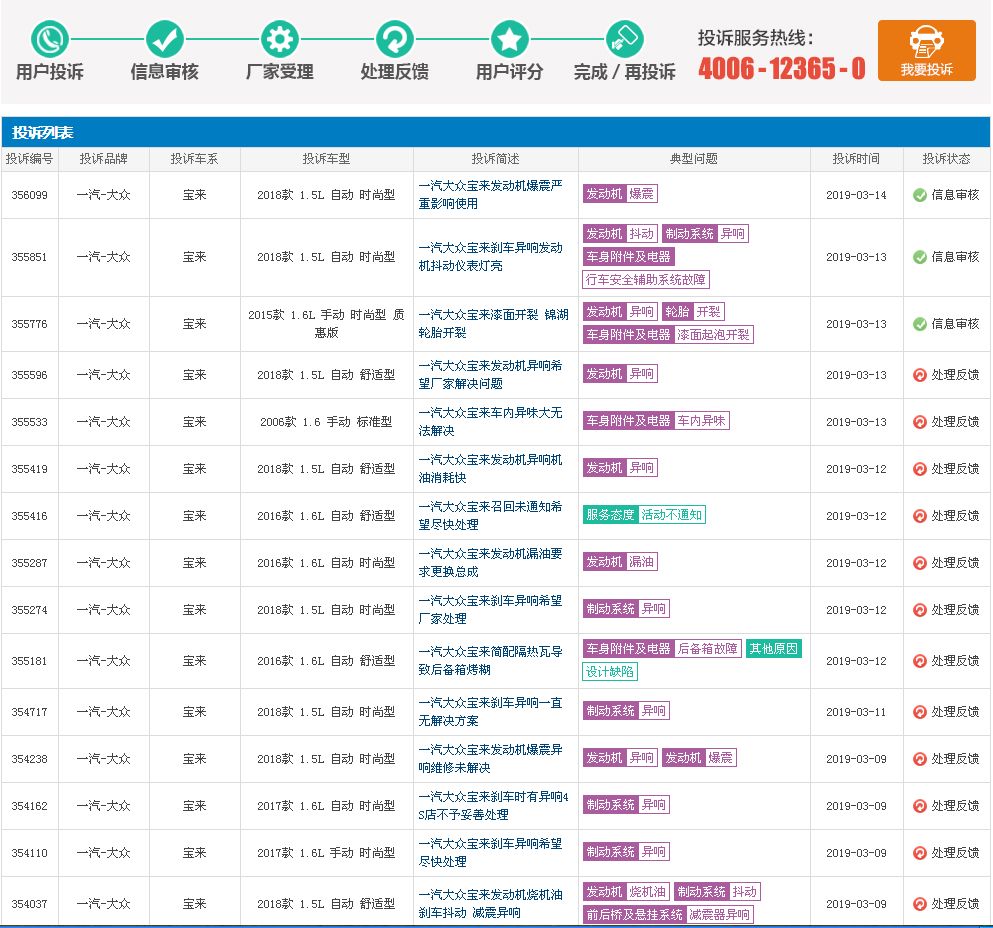This screenshot has width=993, height=928.
Task: Click the 用户投诉 phone icon
Action: (49, 39)
